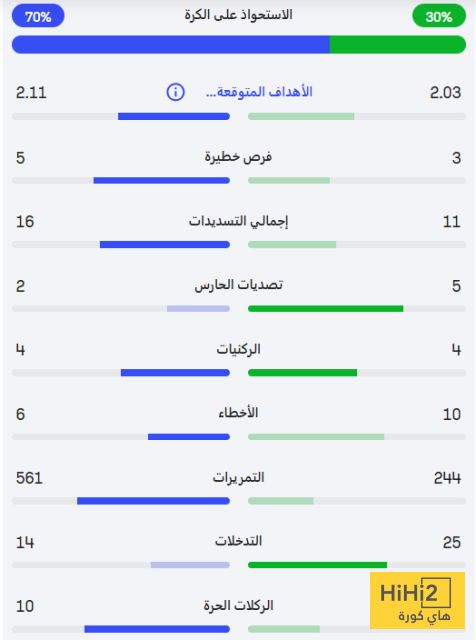This screenshot has width=476, height=640.
Task: Select the 30% possession badge
Action: click(x=439, y=16)
